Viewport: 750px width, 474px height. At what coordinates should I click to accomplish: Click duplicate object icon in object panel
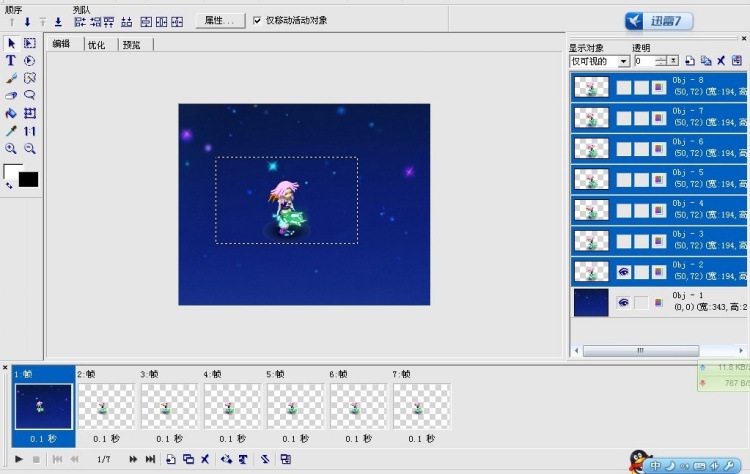pos(706,61)
